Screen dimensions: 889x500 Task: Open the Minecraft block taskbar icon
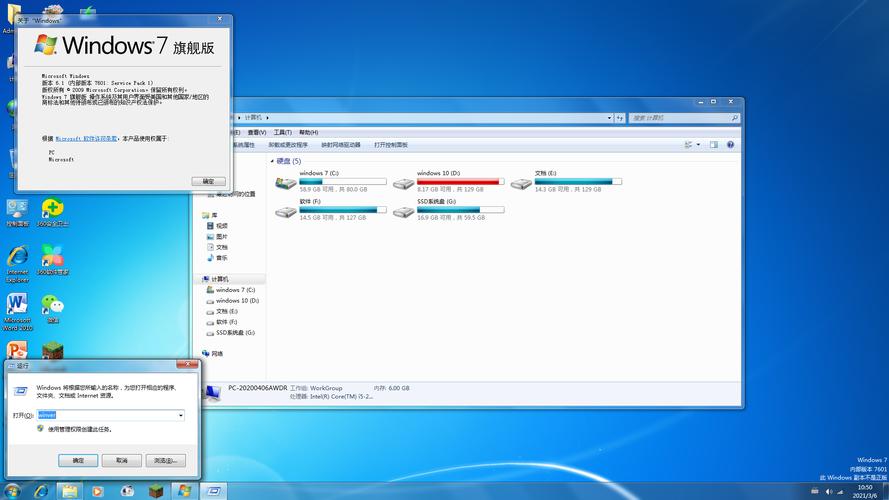click(156, 491)
